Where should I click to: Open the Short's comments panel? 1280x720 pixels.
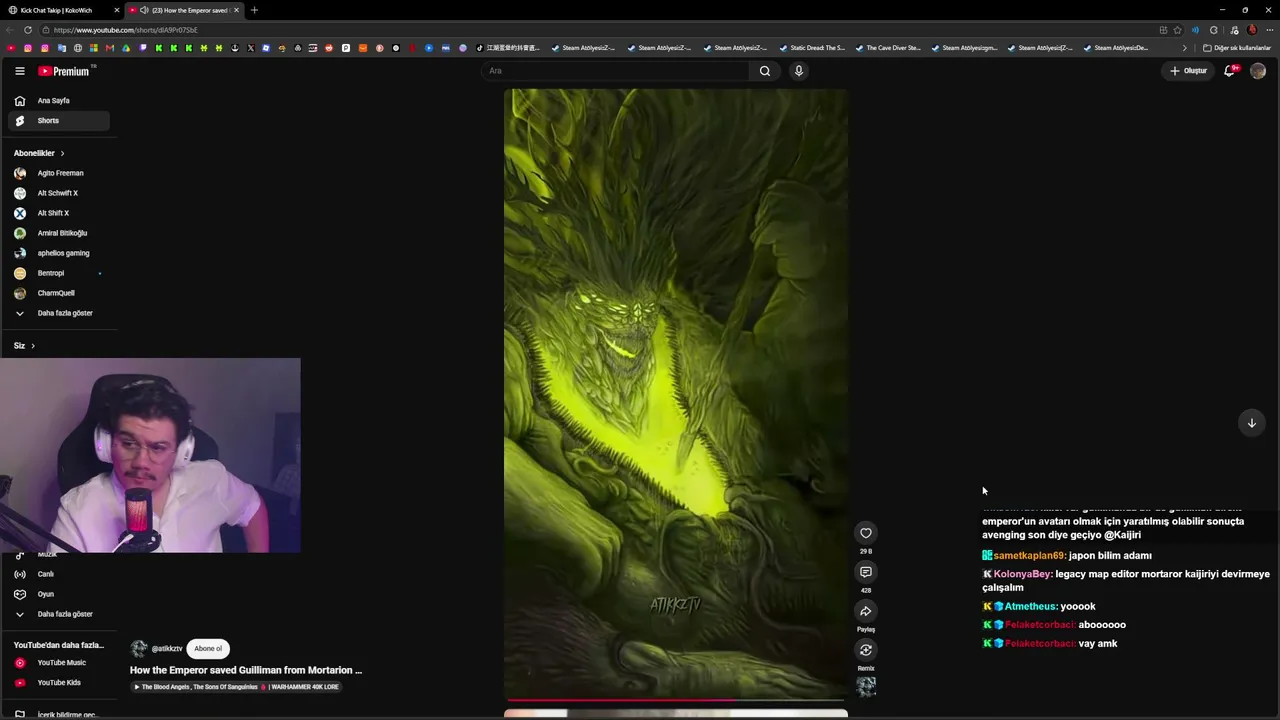tap(866, 572)
